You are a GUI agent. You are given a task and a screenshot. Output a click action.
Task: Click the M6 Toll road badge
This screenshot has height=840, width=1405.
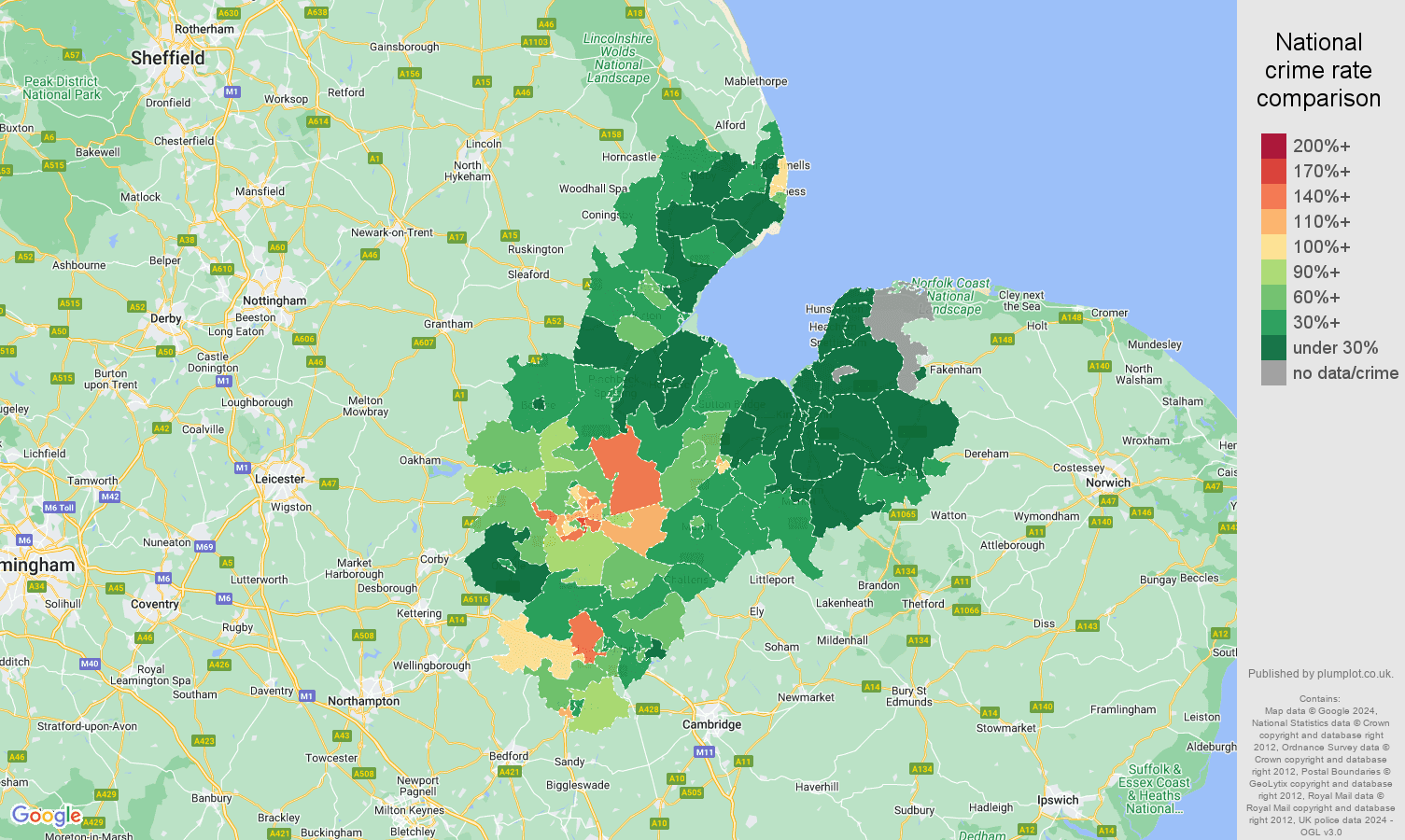(x=59, y=508)
